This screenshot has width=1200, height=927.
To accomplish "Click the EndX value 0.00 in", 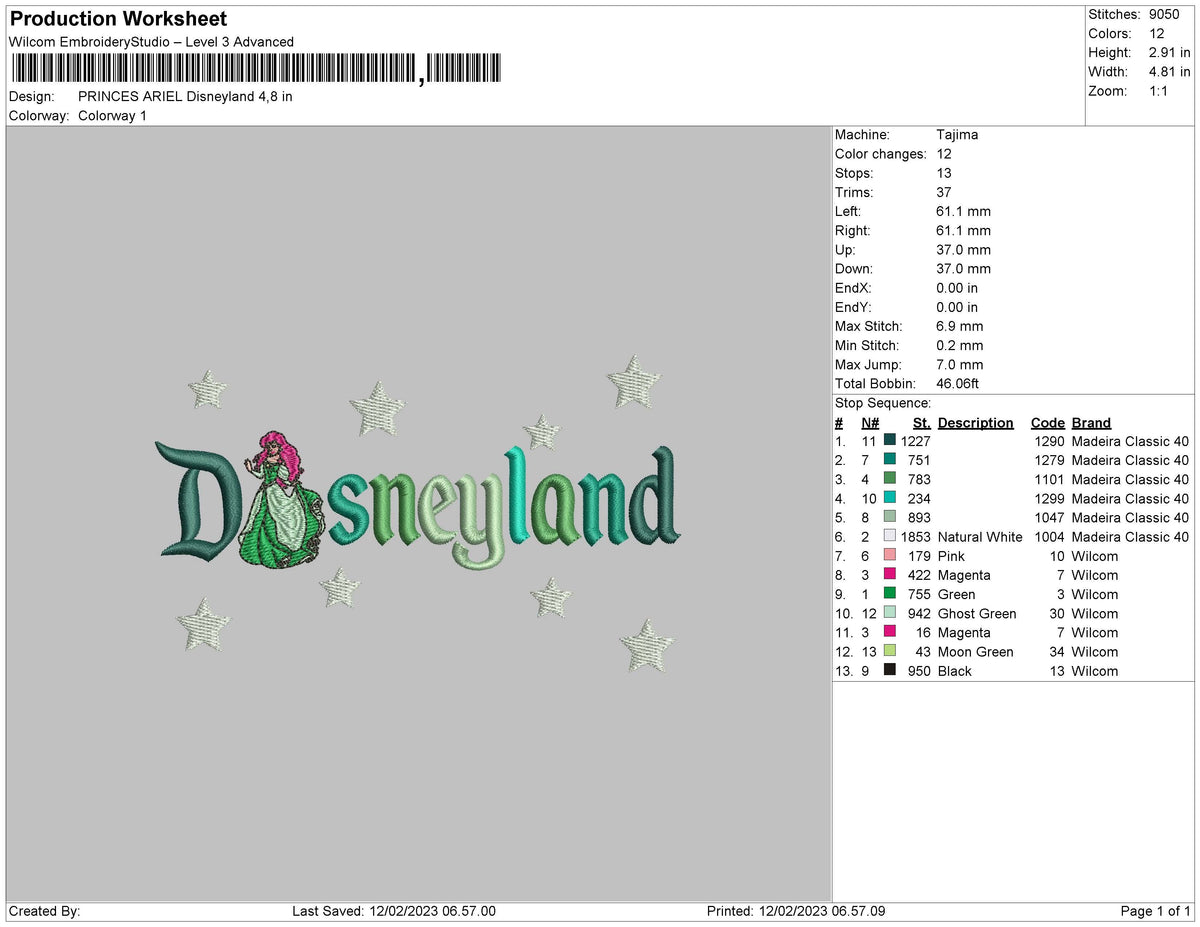I will click(x=957, y=288).
